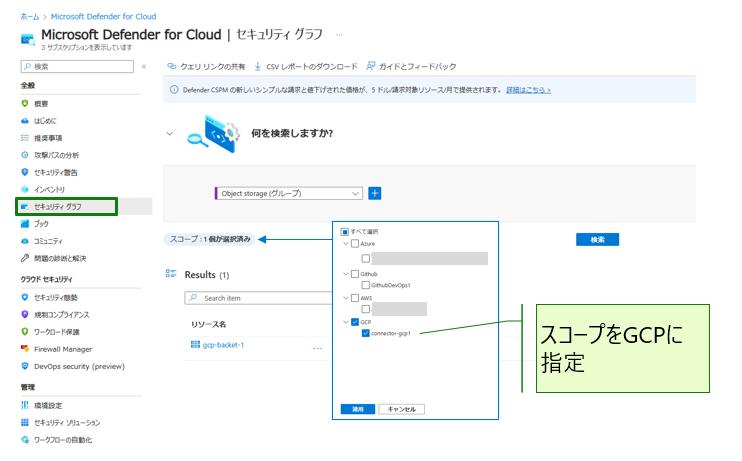742x461 pixels.
Task: Collapse the sidebar with the double chevron
Action: coord(144,66)
